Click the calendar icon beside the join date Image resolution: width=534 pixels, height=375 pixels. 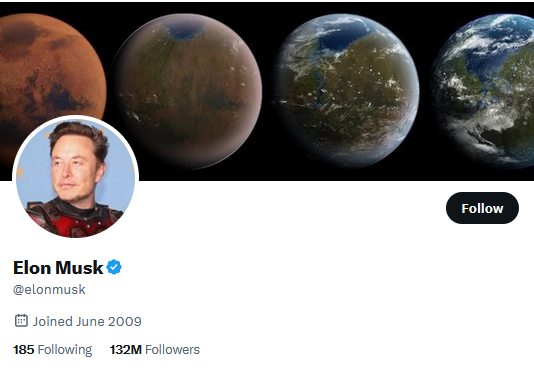click(21, 321)
